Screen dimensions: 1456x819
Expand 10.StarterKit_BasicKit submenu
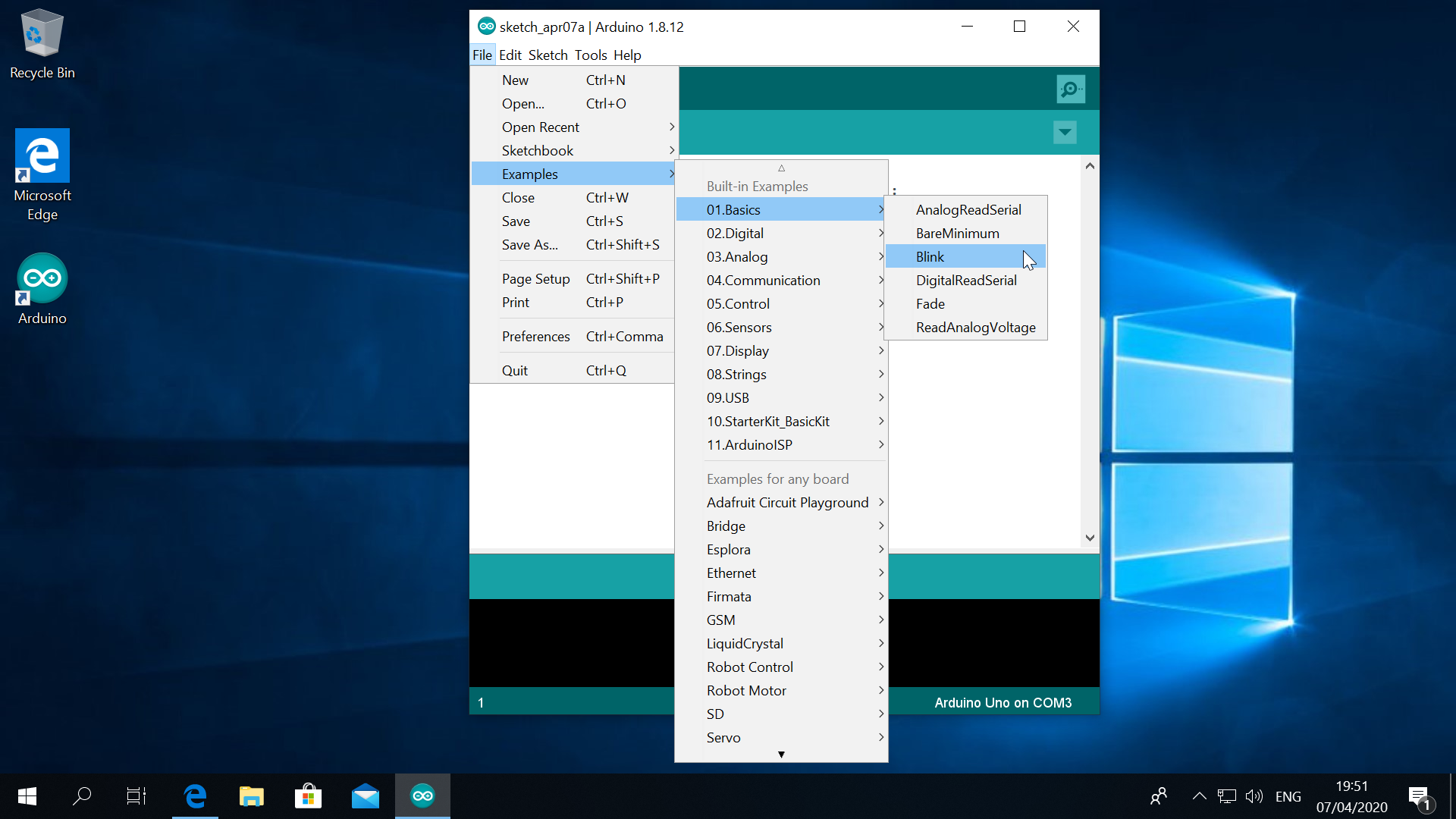coord(781,422)
